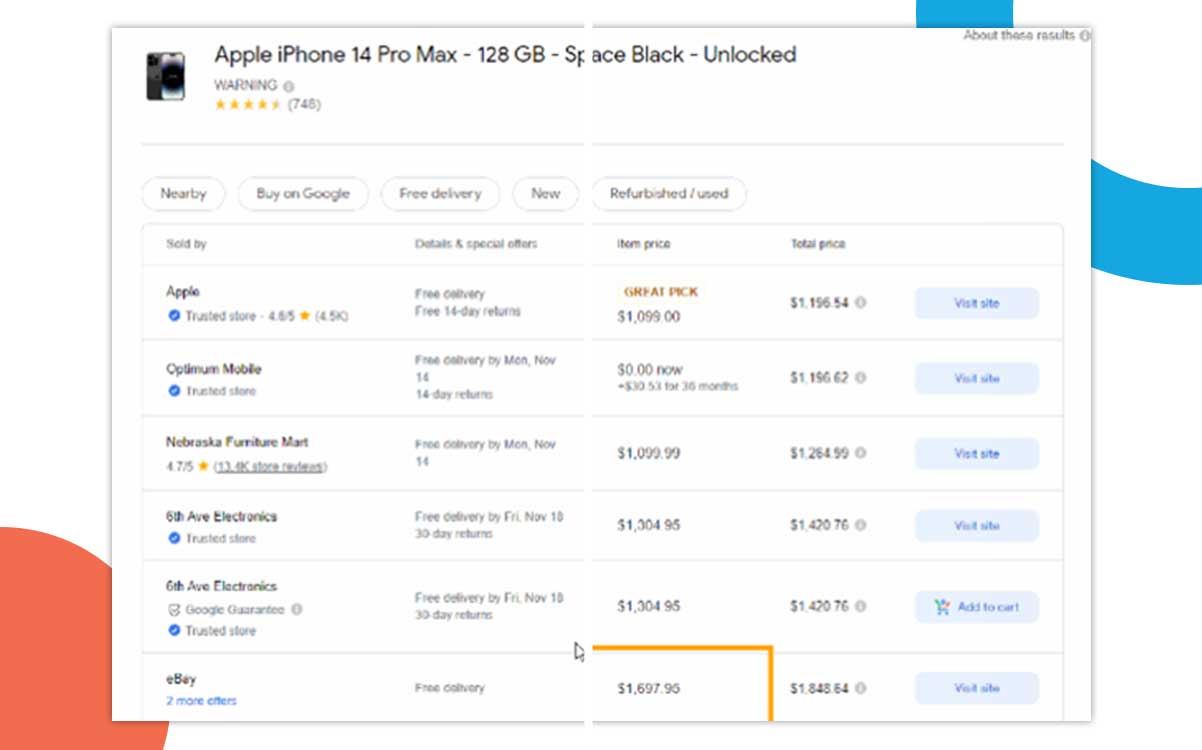
Task: Choose the Refurbished / used filter chip
Action: [669, 194]
